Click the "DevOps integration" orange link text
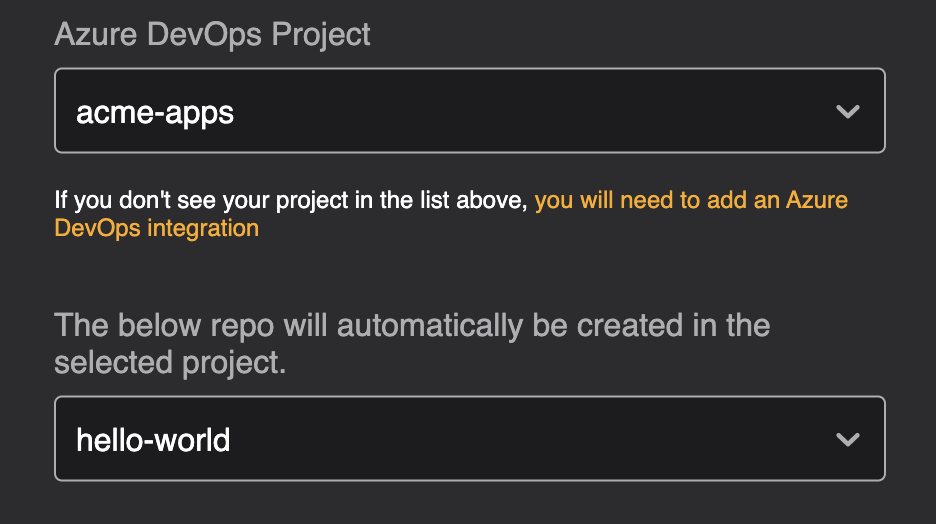936x524 pixels. (156, 228)
